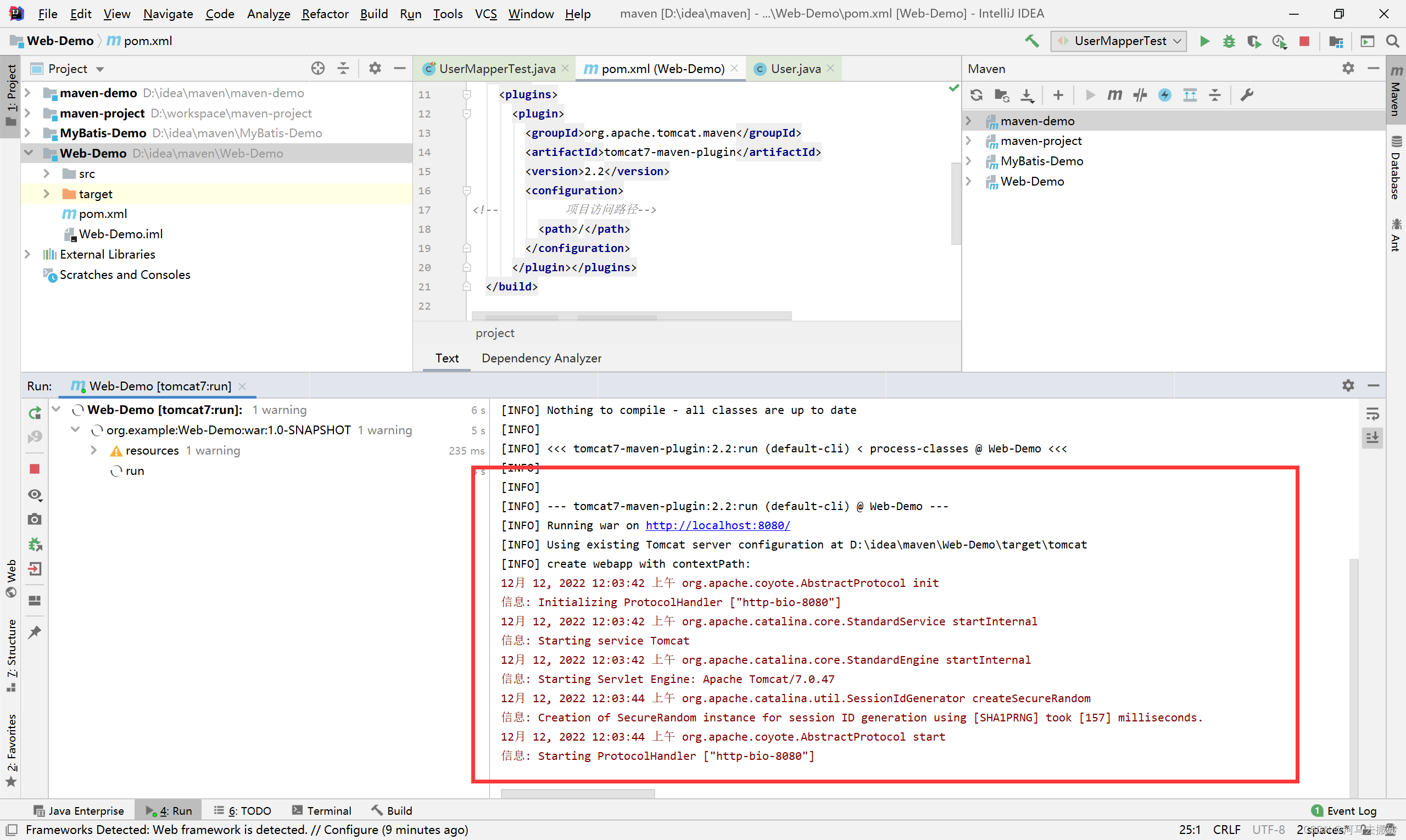The width and height of the screenshot is (1406, 840).
Task: Stop the running process in Run panel
Action: click(35, 469)
